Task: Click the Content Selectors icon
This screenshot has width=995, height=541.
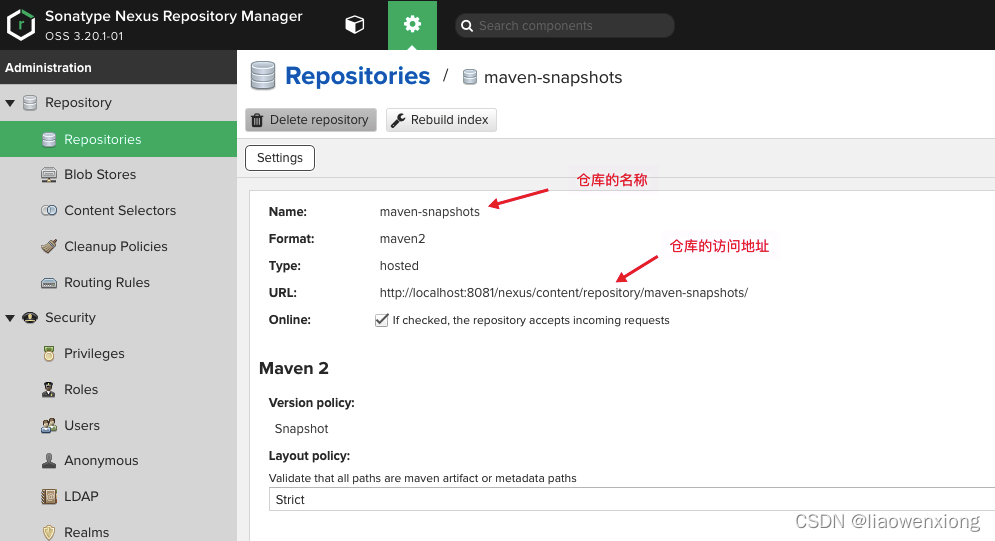Action: tap(49, 211)
